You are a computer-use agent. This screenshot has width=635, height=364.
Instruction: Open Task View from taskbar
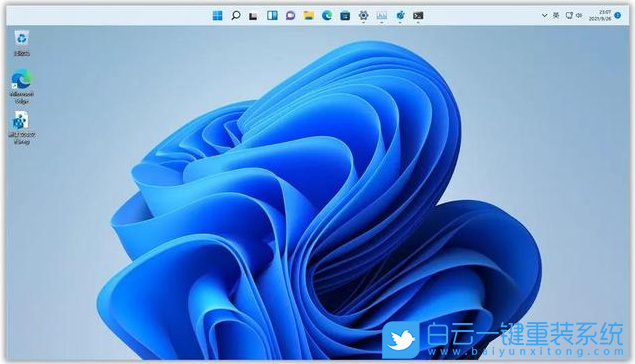(x=254, y=16)
